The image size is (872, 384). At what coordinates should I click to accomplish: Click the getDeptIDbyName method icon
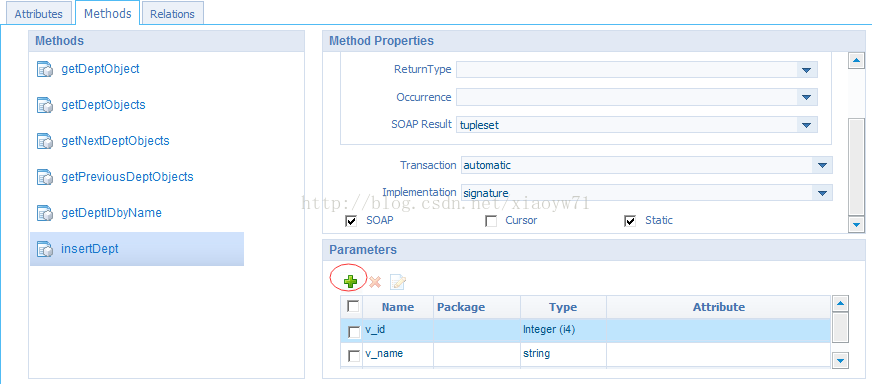click(x=44, y=213)
